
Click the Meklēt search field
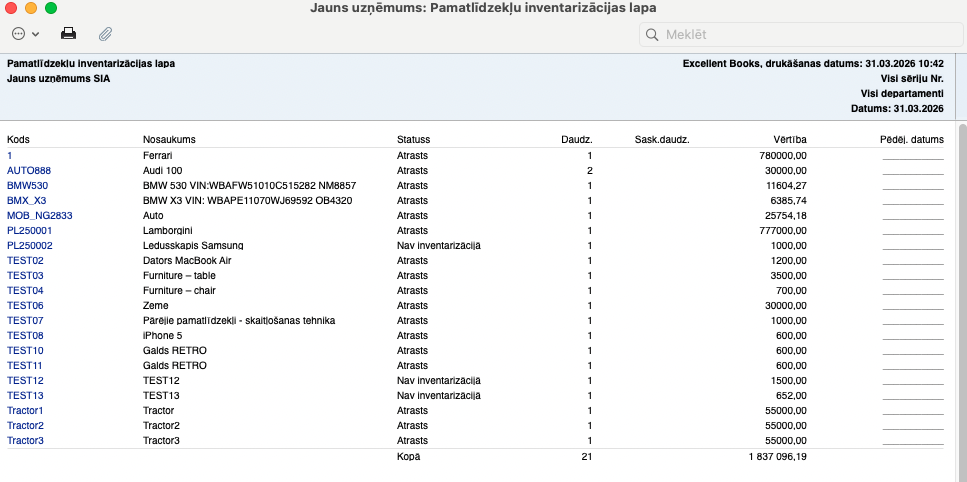tap(800, 34)
